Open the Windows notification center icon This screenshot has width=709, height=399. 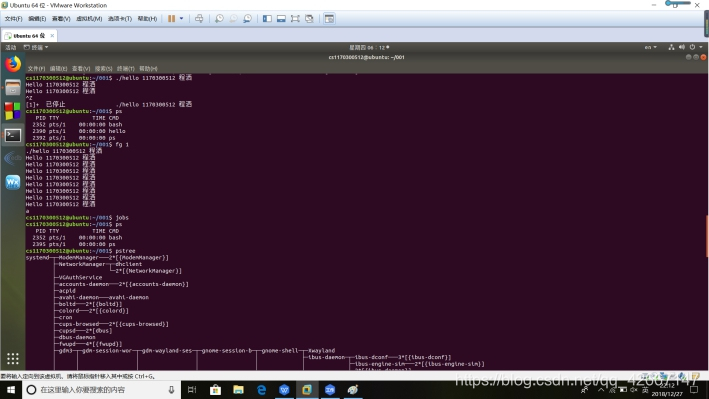pyautogui.click(x=694, y=390)
